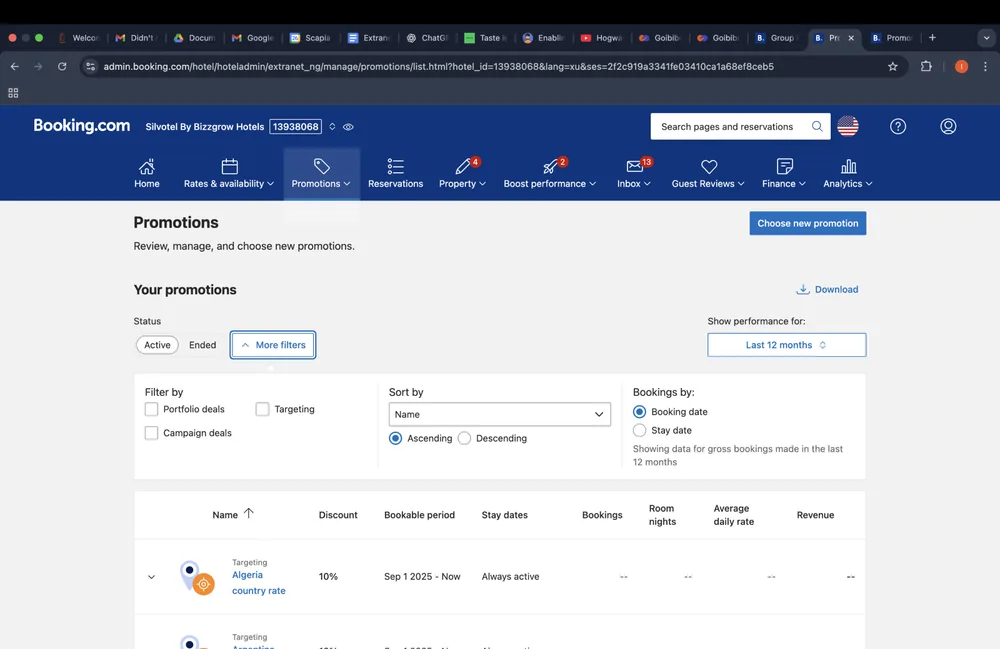Click the Revenue column header

point(815,515)
